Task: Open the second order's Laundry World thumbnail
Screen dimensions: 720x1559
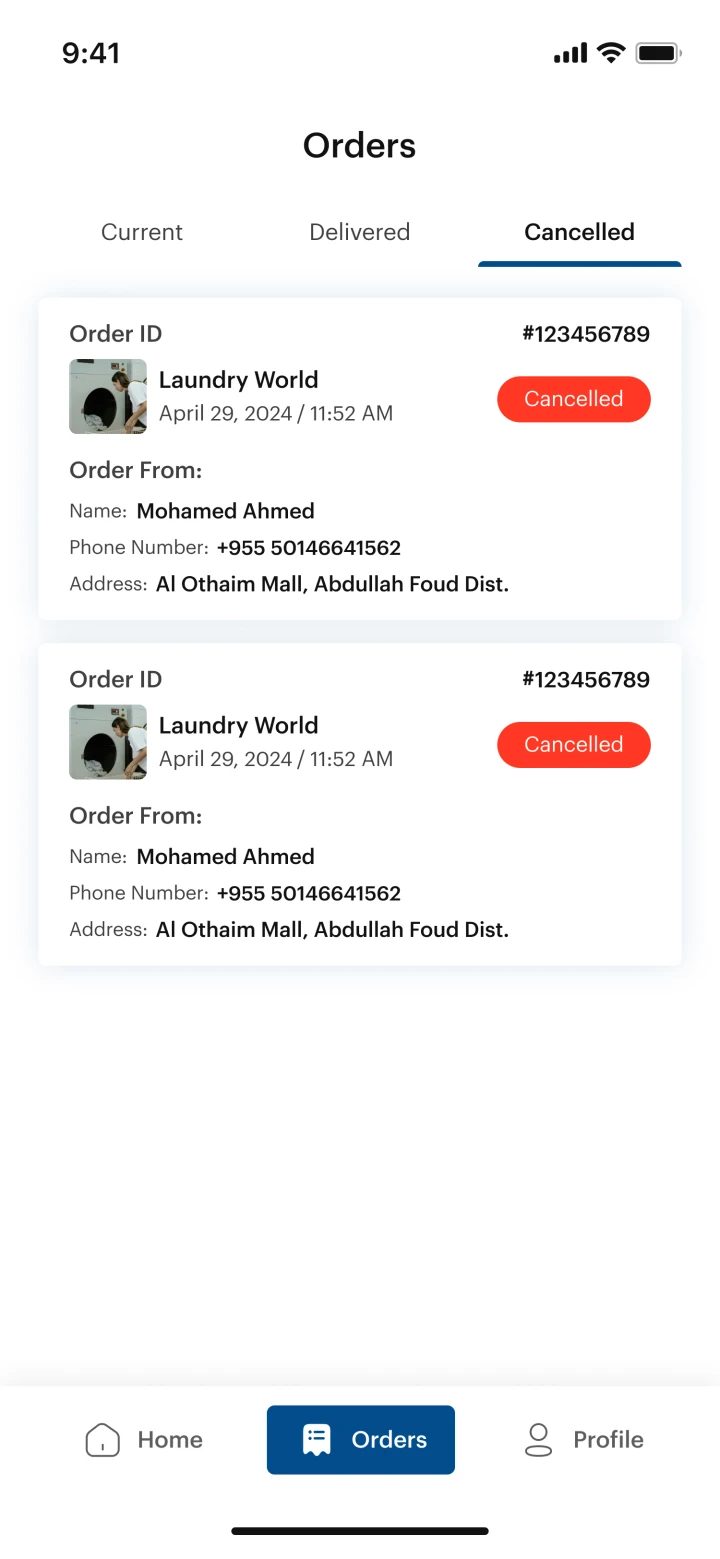Action: coord(108,742)
